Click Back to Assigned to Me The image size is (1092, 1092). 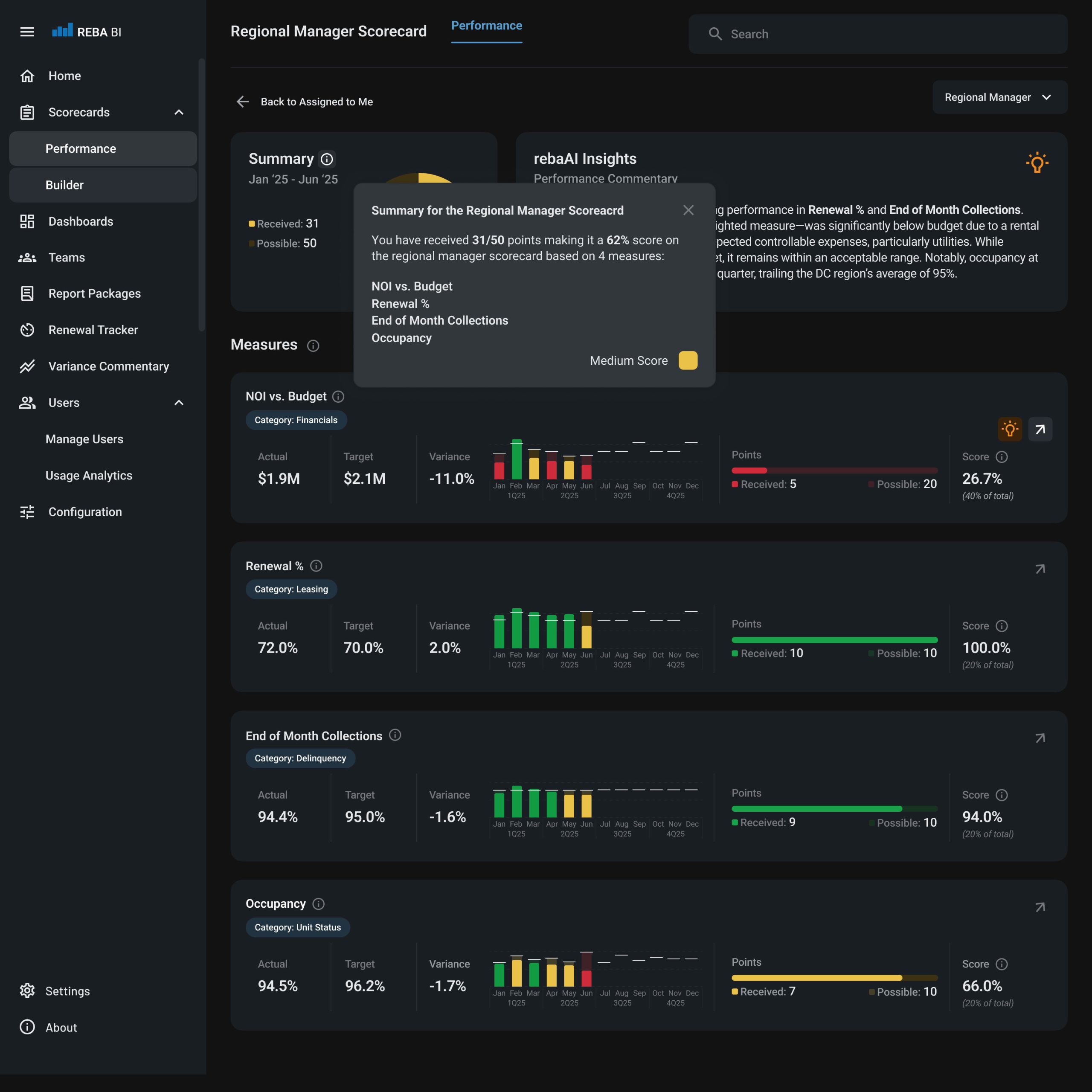pos(317,102)
